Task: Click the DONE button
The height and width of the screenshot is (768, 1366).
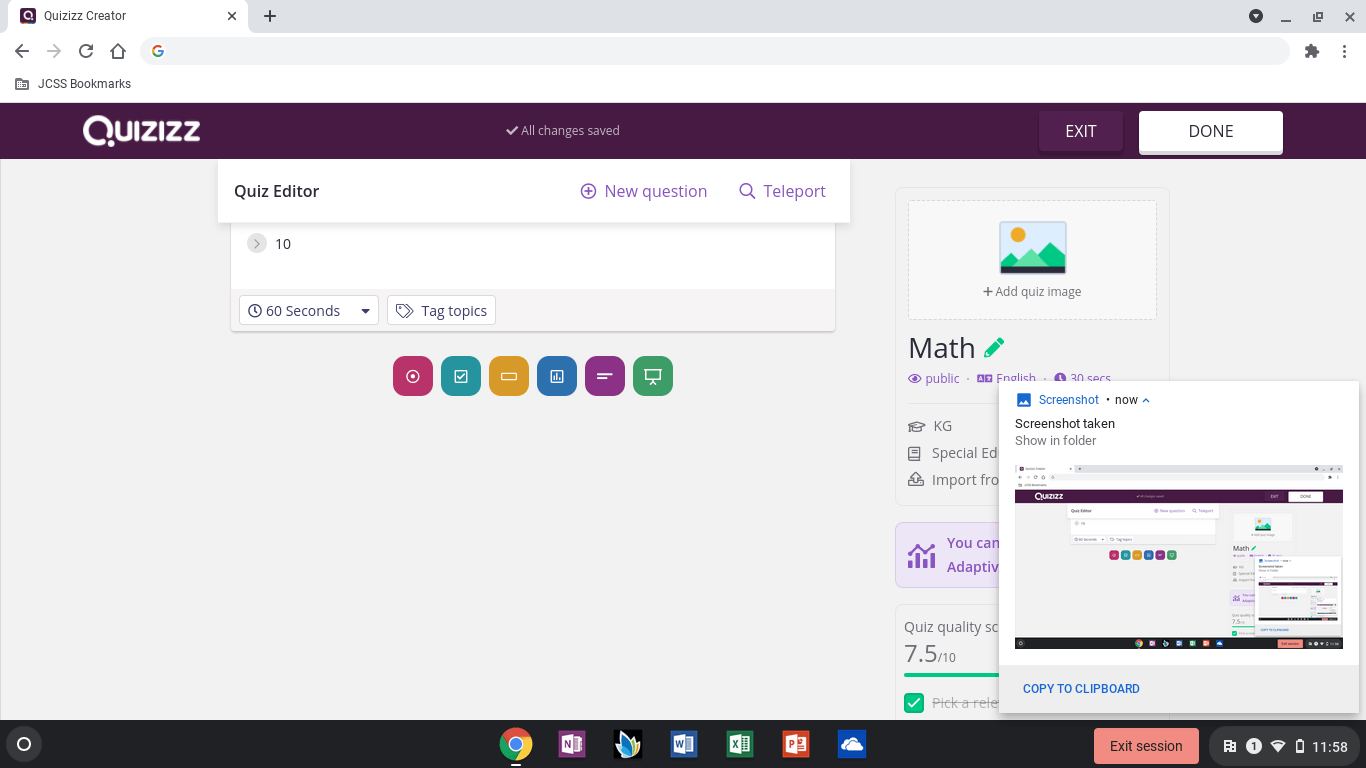Action: (x=1211, y=131)
